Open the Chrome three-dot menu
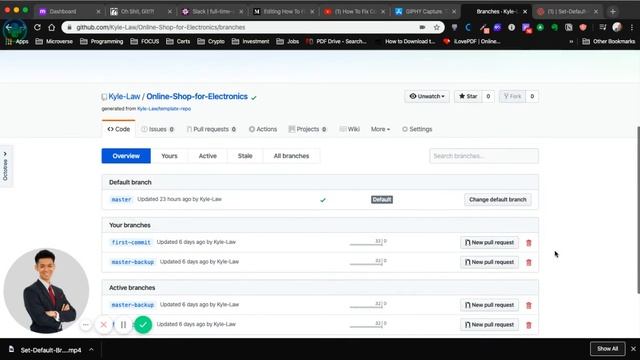 pos(632,27)
